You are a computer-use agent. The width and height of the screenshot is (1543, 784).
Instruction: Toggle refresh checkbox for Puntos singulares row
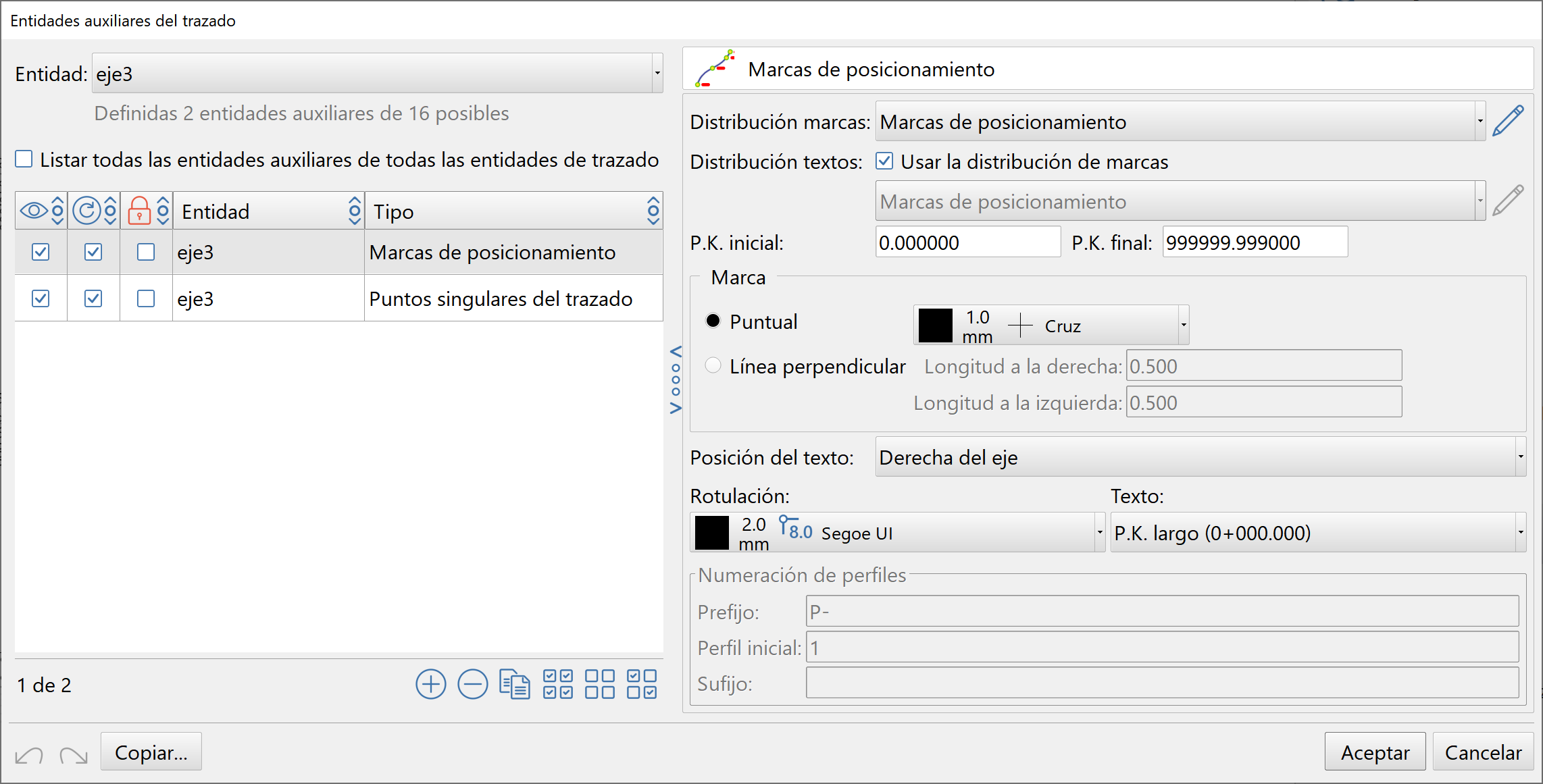(x=93, y=298)
